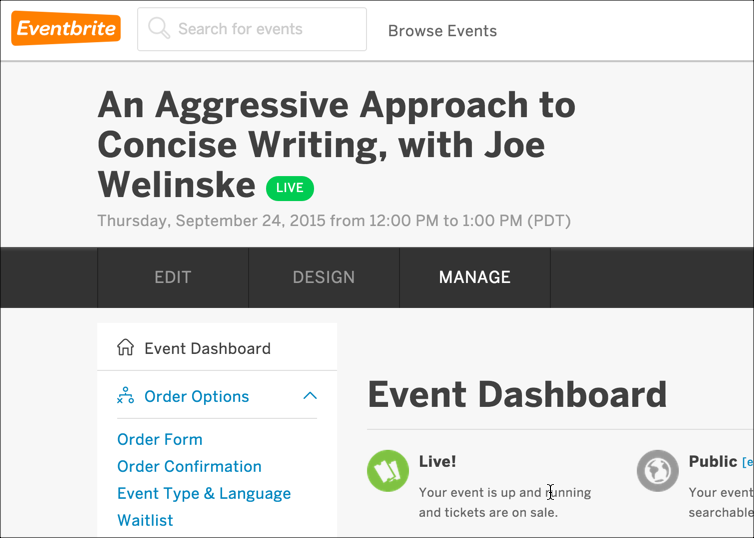Click the Order Options icon in sidebar

(126, 396)
